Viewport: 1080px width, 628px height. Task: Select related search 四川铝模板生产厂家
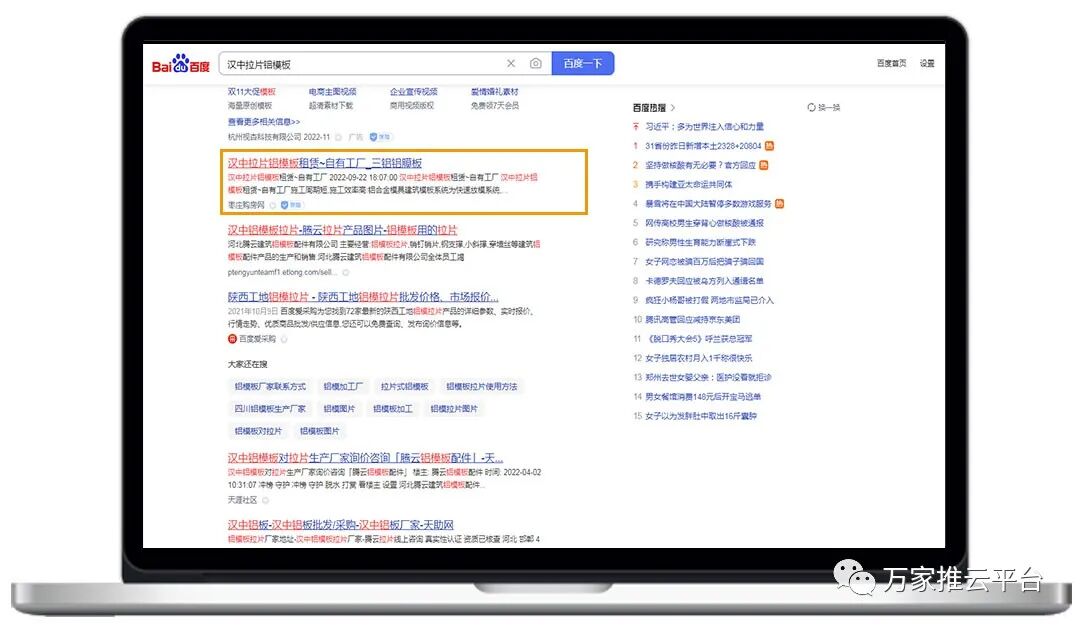[270, 409]
